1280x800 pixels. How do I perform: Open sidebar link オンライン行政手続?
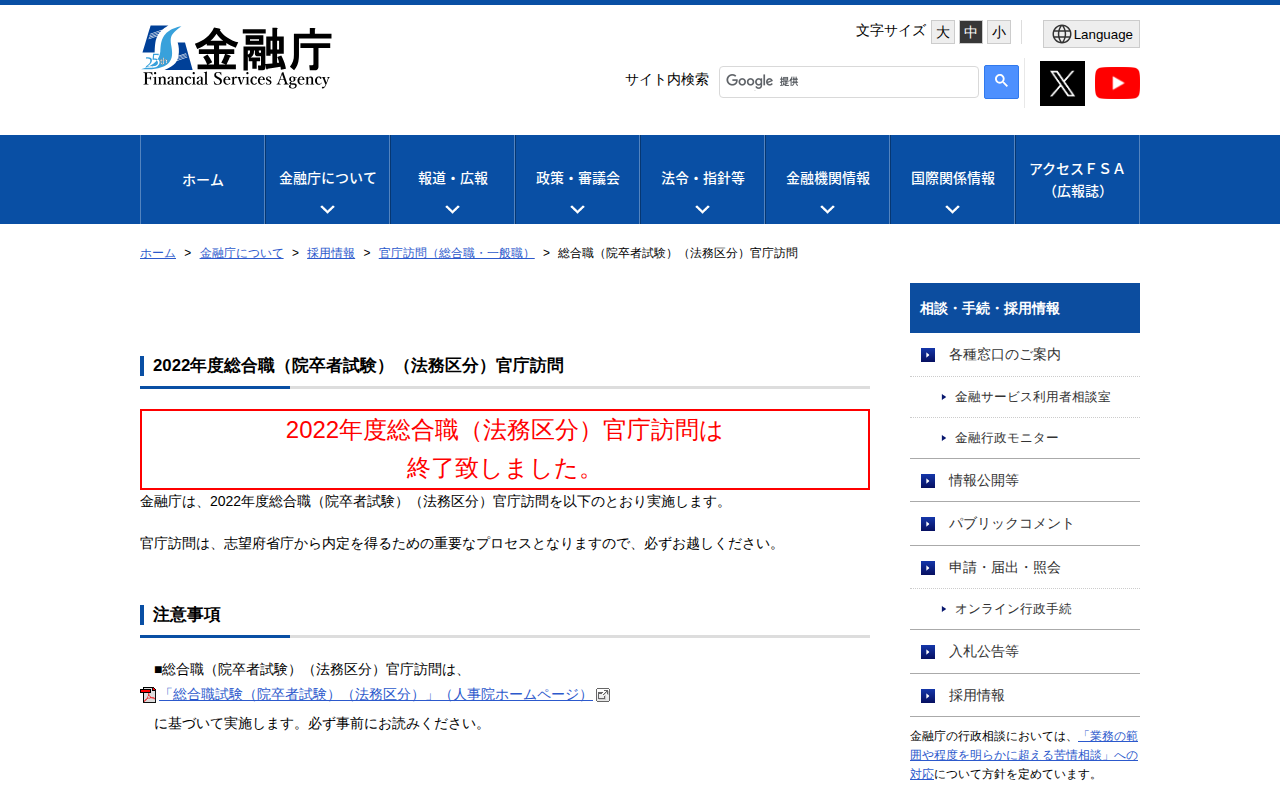1013,609
